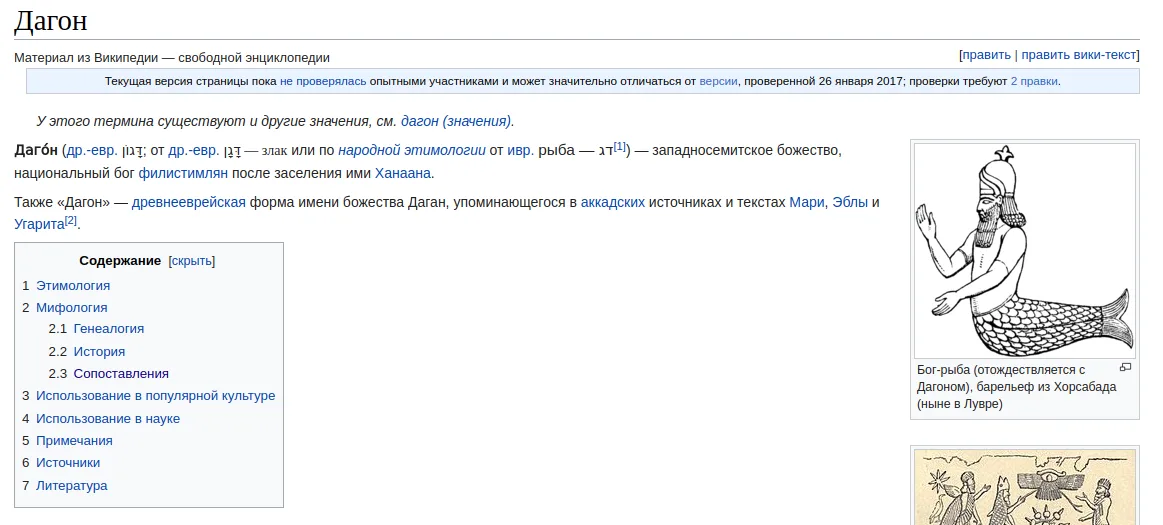Collapse contents using the "скрыть" toggle
1163x525 pixels.
(191, 261)
